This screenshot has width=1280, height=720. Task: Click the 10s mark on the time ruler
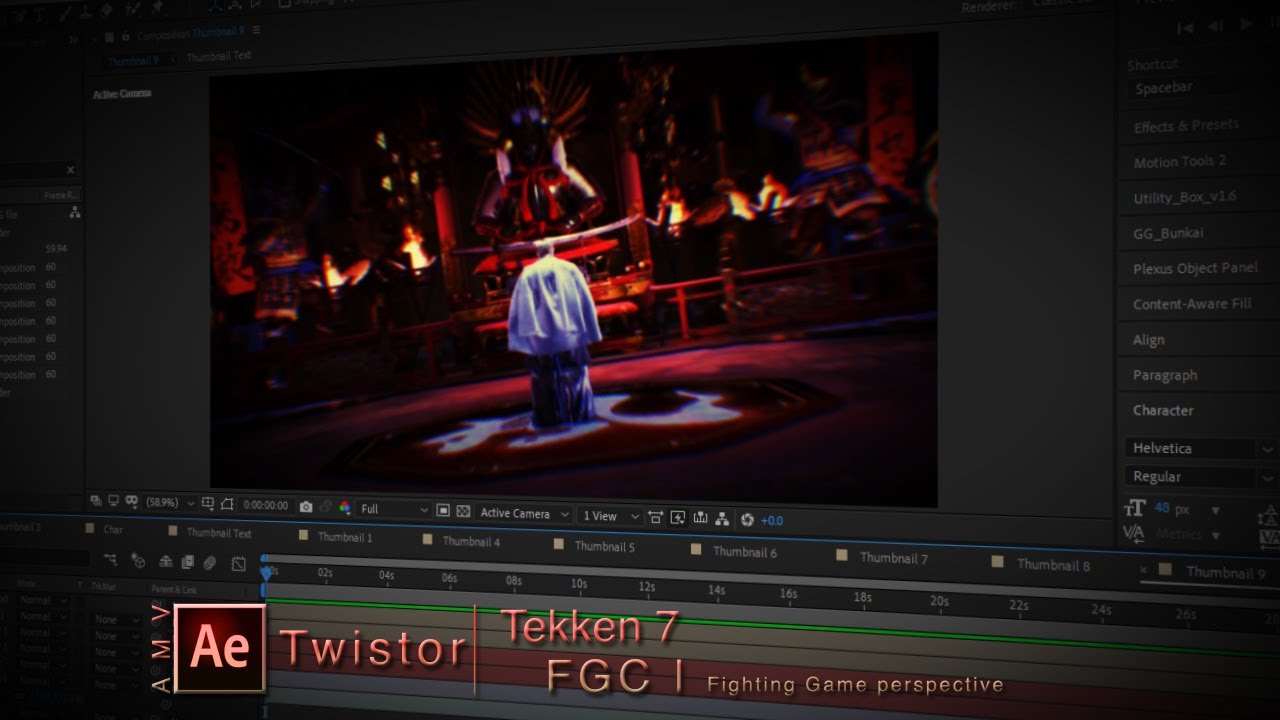(x=578, y=583)
